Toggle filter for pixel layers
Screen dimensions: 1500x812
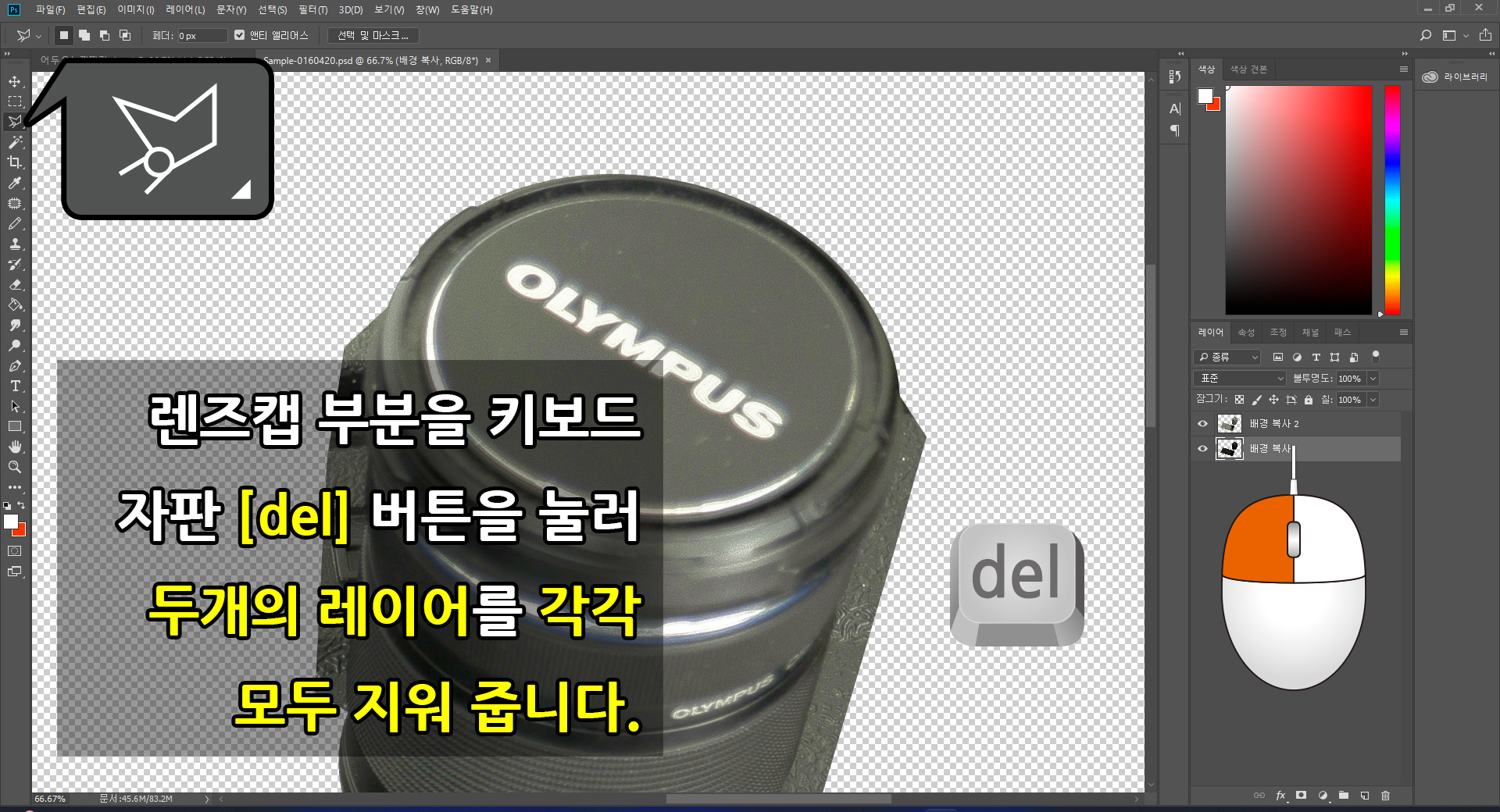(x=1278, y=357)
